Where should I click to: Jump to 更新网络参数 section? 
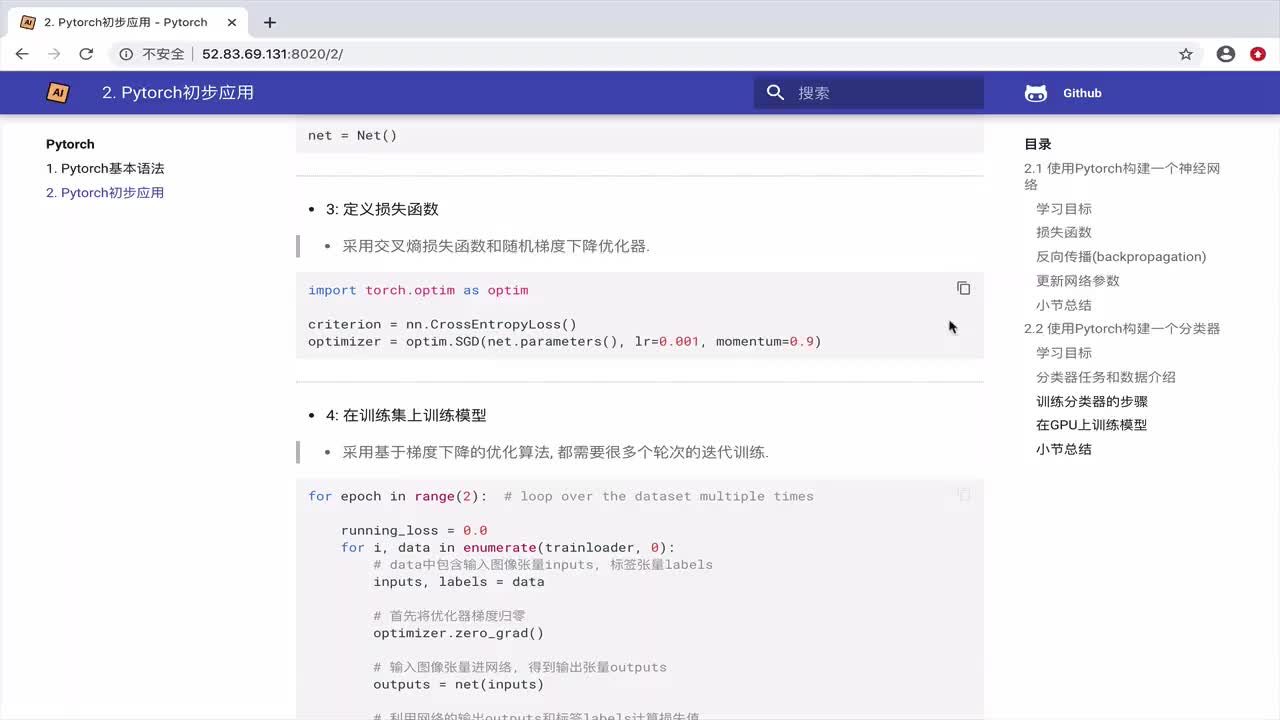[x=1078, y=280]
